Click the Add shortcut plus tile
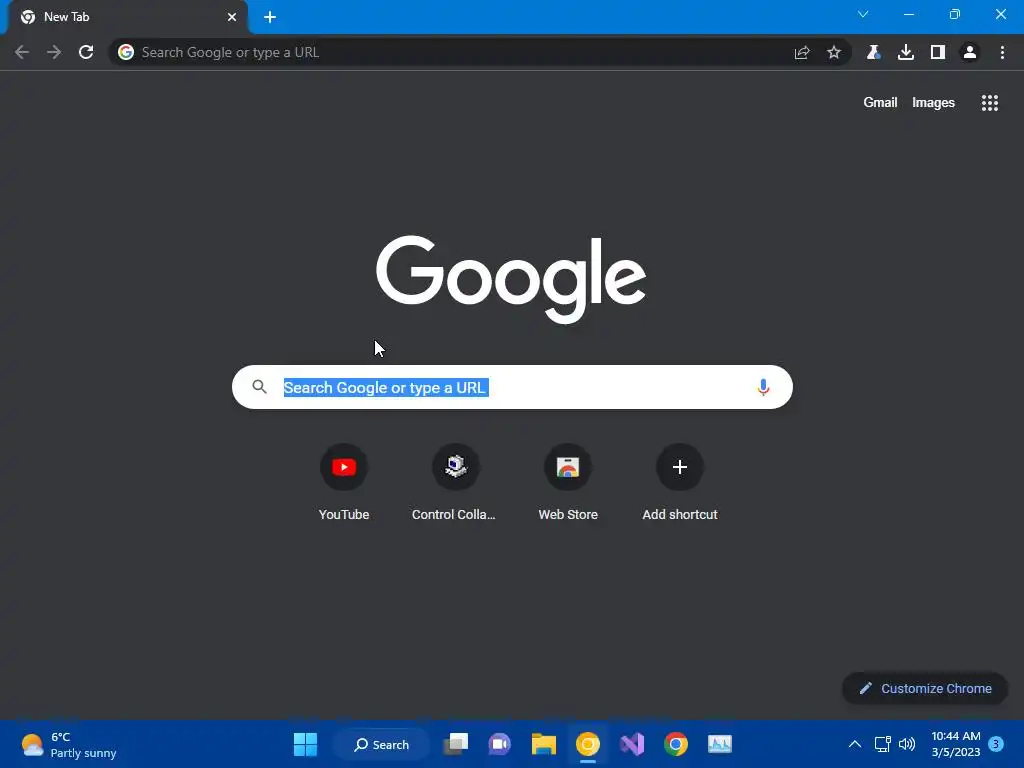The height and width of the screenshot is (768, 1024). point(680,483)
